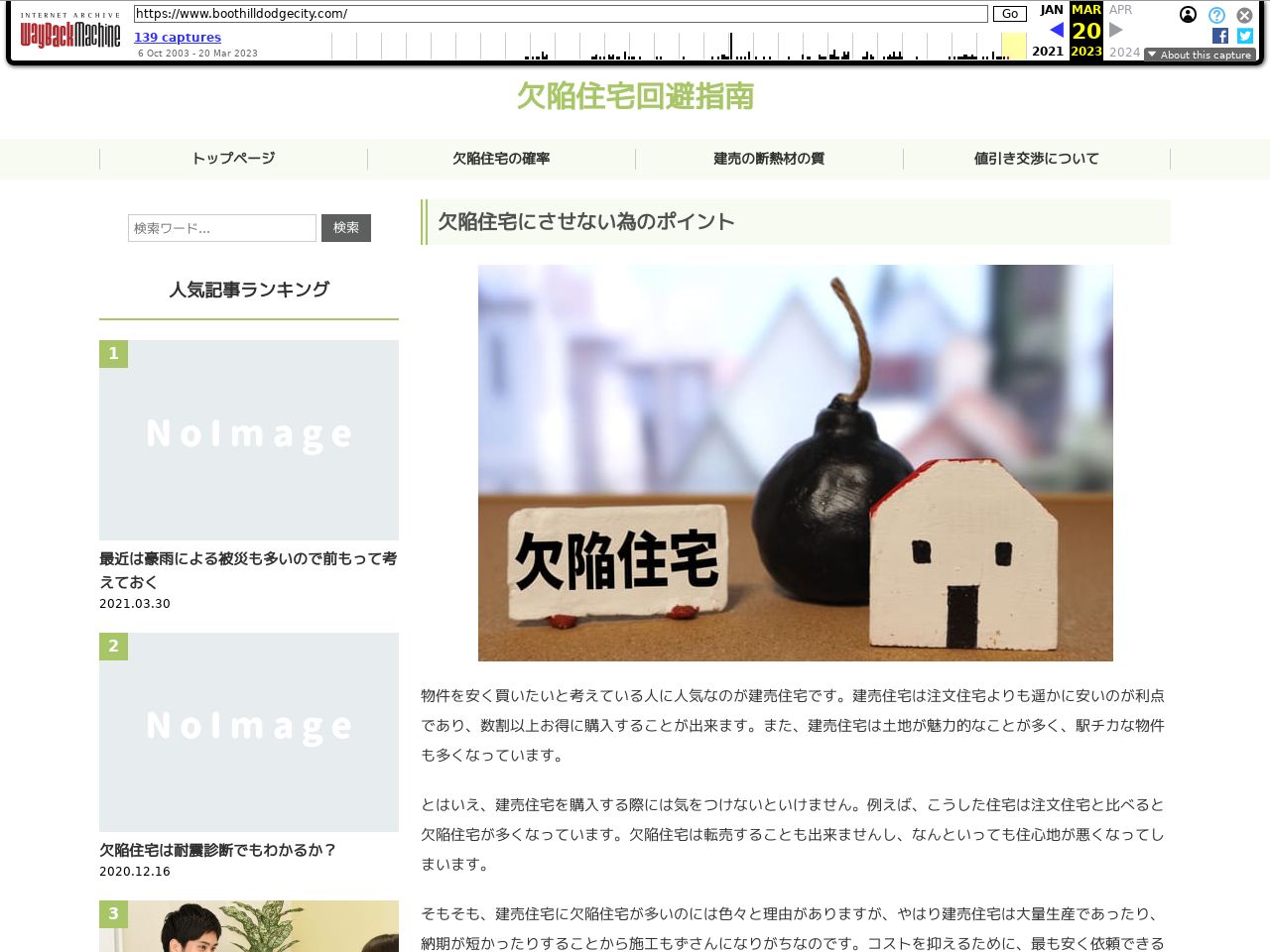Close the Wayback toolbar with X icon
The width and height of the screenshot is (1270, 952).
(1244, 15)
